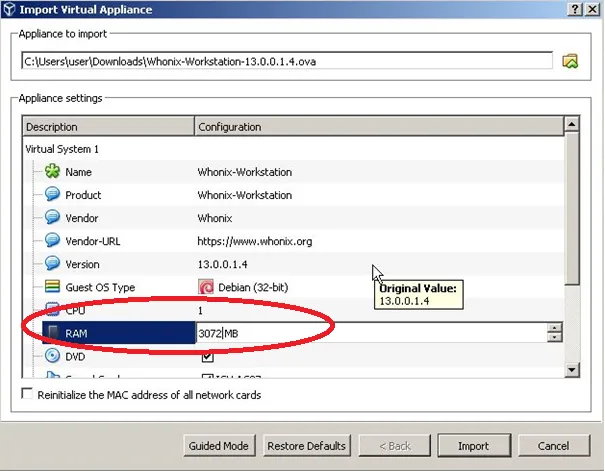605x471 pixels.
Task: Select the Guest OS Type row label
Action: coord(100,287)
